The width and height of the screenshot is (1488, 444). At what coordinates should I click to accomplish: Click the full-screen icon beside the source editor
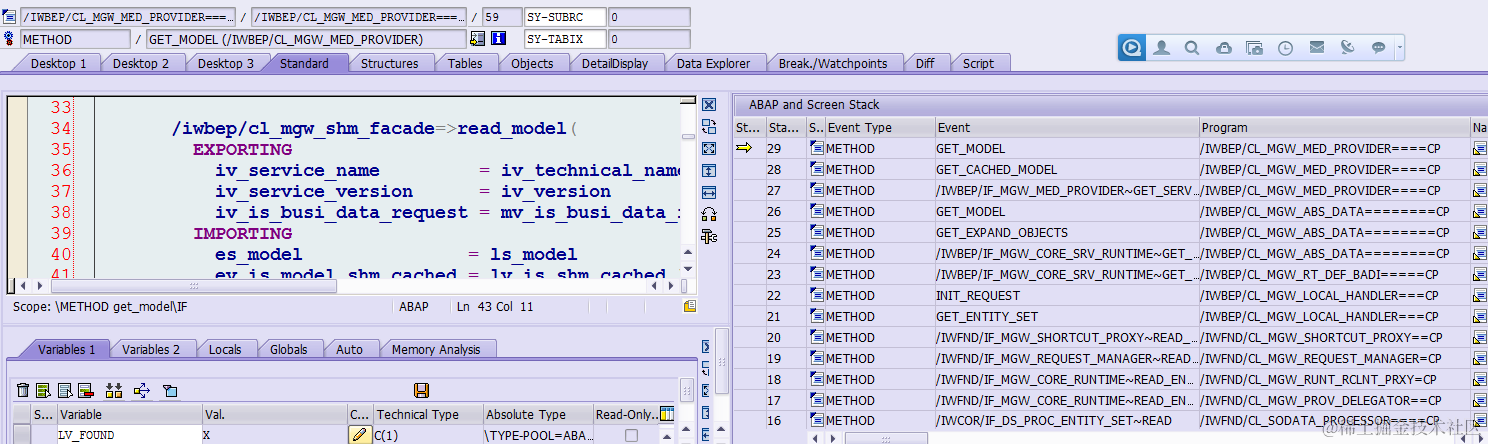tap(709, 149)
